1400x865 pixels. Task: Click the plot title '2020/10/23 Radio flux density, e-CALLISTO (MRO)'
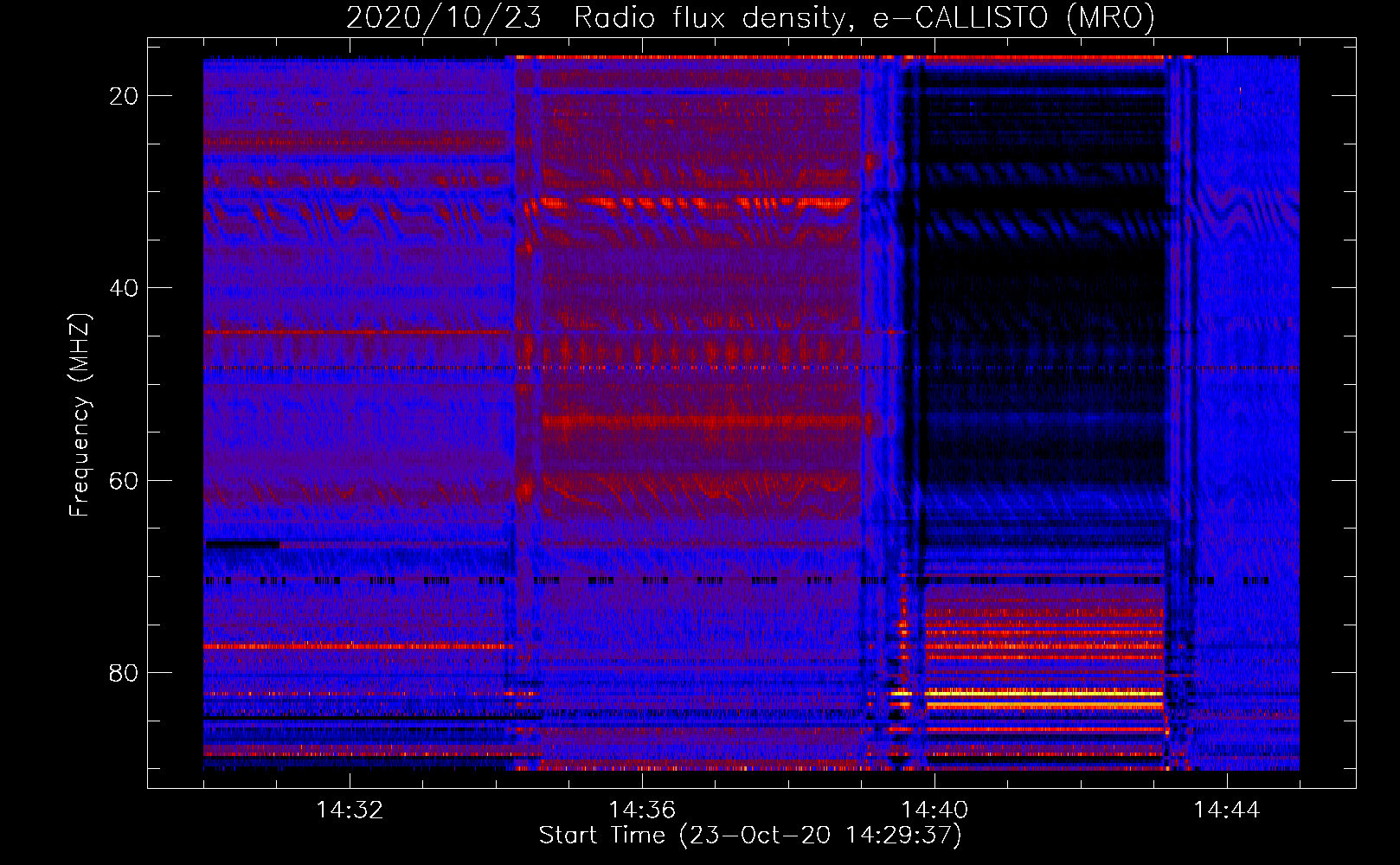[750, 17]
